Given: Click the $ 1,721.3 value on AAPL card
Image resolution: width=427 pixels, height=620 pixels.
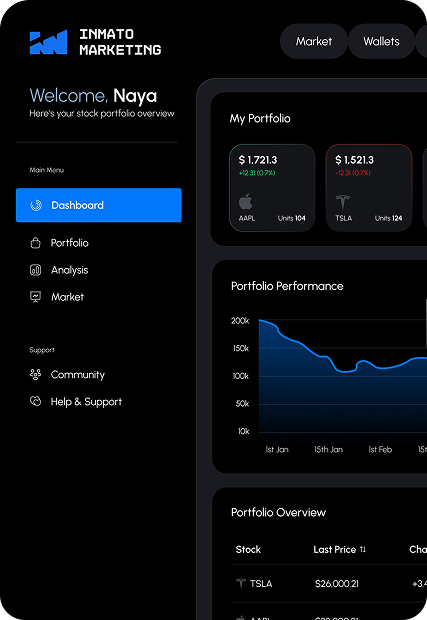Looking at the screenshot, I should tap(258, 160).
